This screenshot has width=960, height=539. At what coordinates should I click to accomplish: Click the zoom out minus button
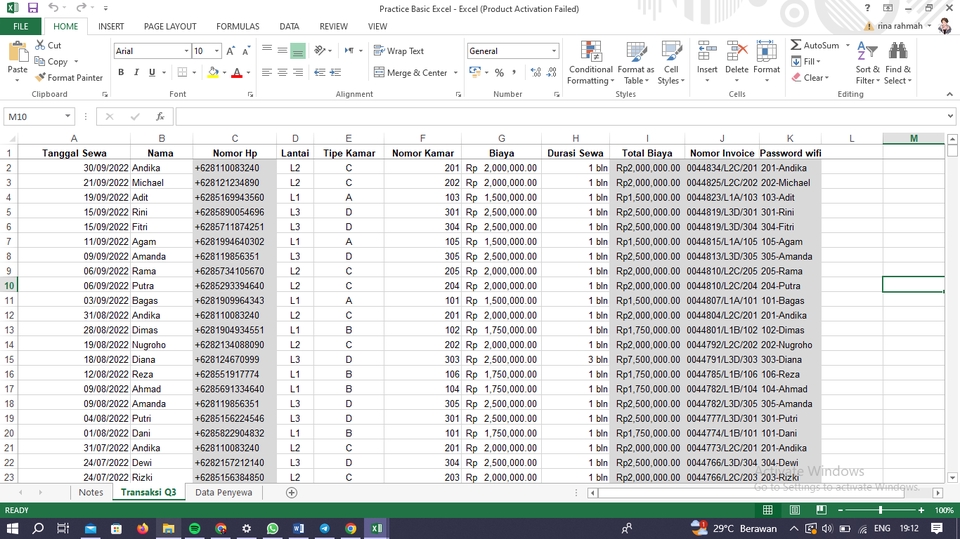point(840,510)
